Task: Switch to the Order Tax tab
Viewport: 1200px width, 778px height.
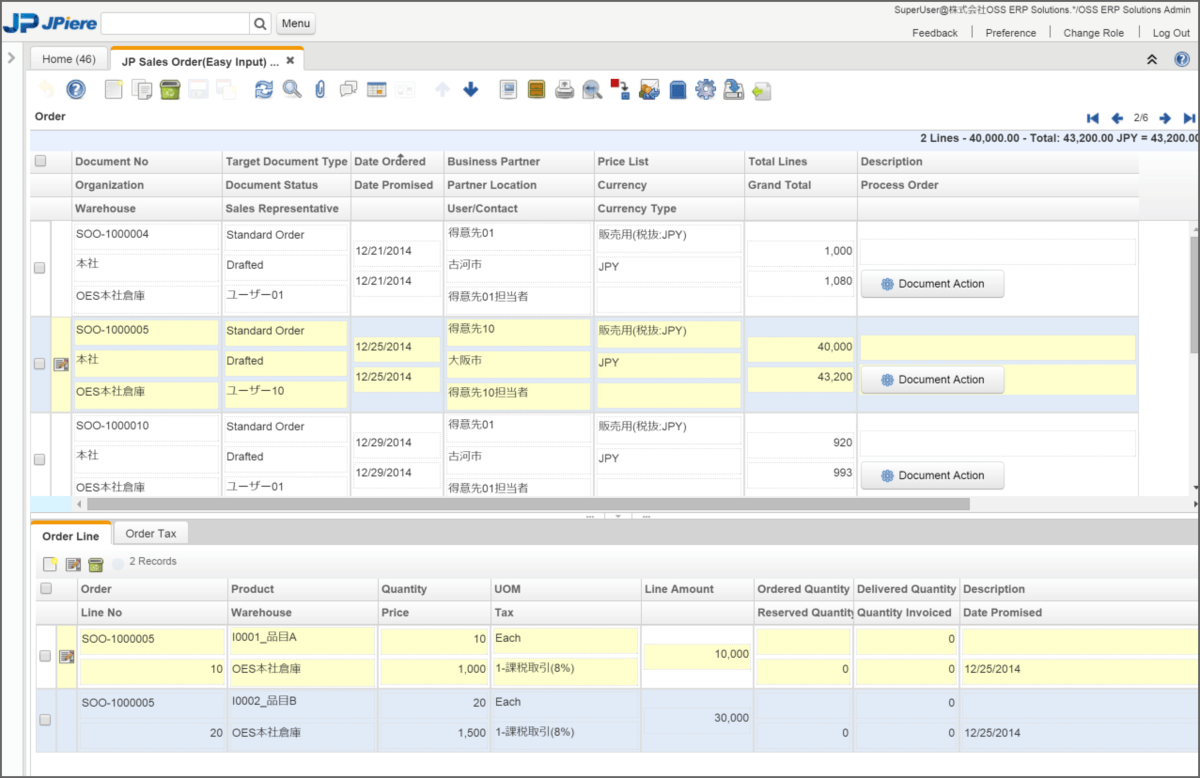Action: tap(151, 534)
